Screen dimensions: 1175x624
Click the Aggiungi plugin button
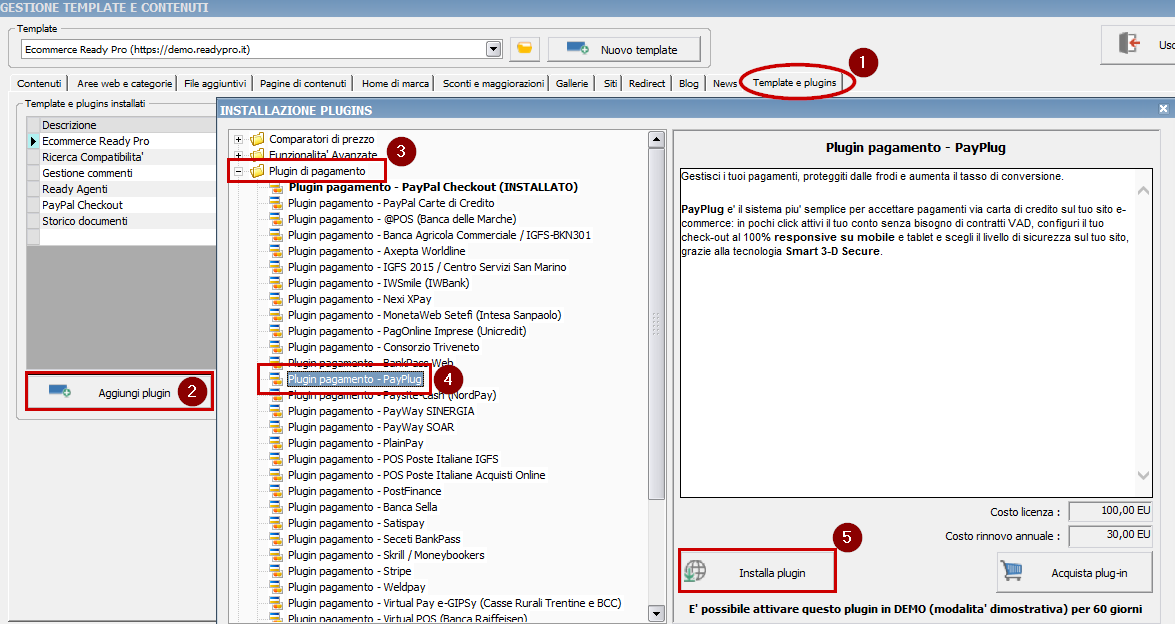[x=119, y=392]
